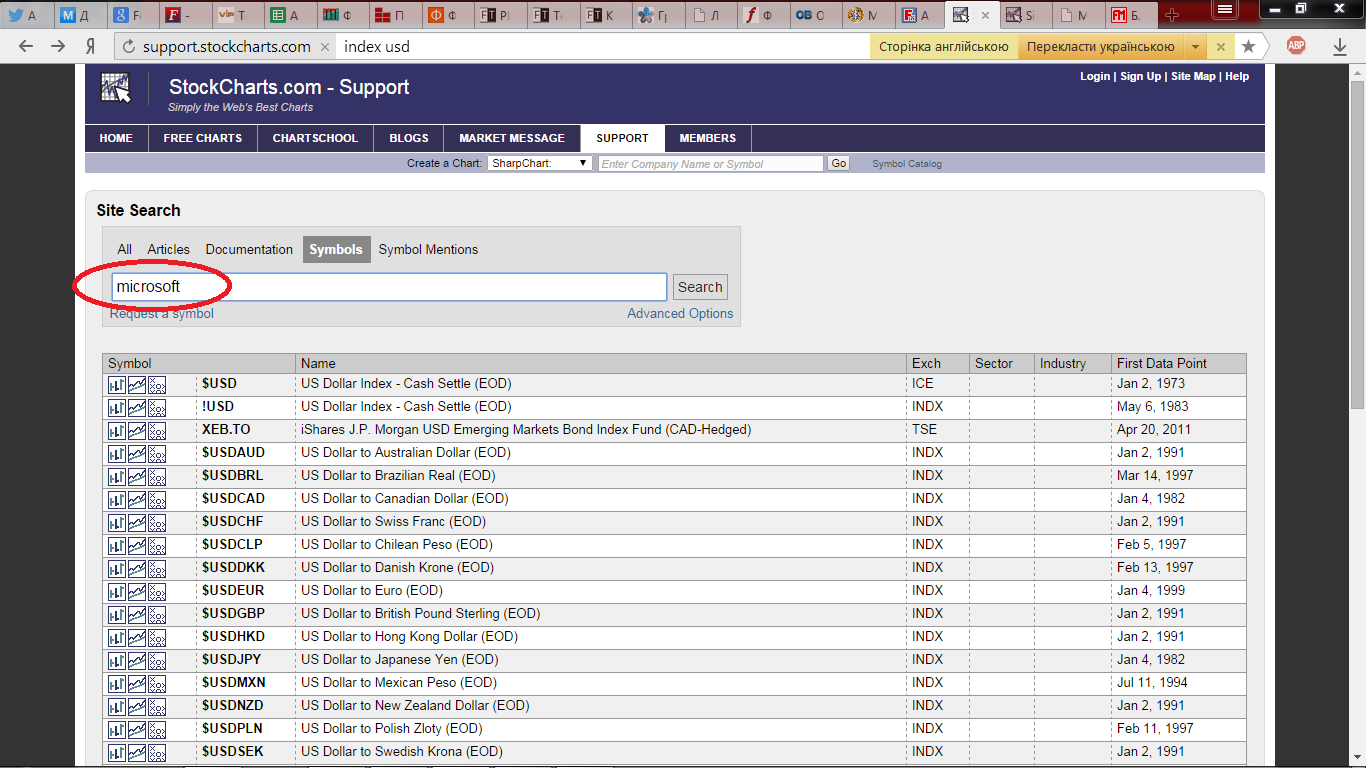Click the Help link in the header
The width and height of the screenshot is (1366, 768).
coord(1237,76)
